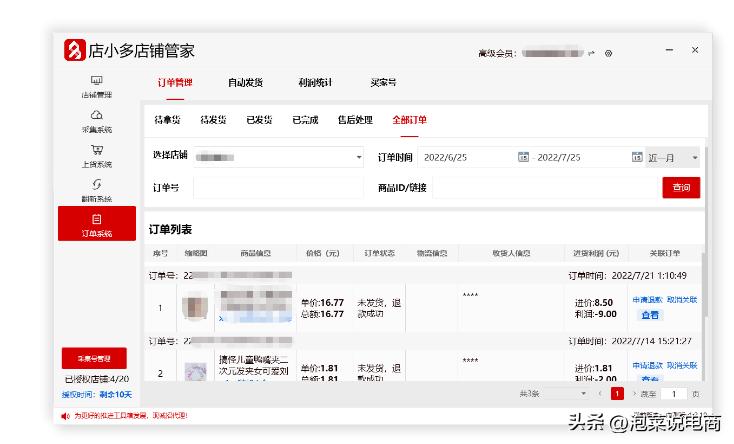Switch to the 买家号 tab
The image size is (734, 444).
(383, 82)
